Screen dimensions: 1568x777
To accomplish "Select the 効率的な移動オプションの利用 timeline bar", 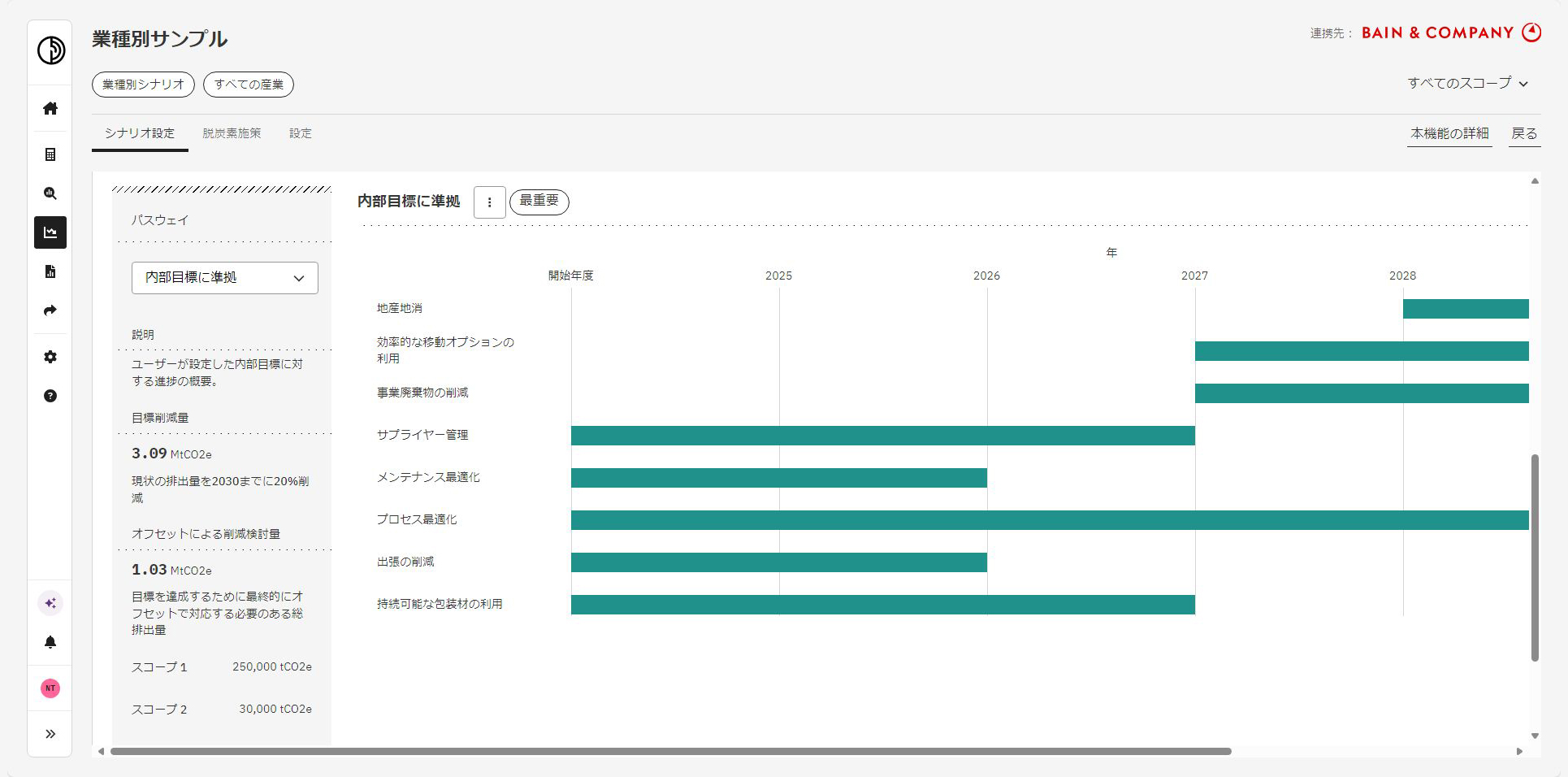I will pyautogui.click(x=1362, y=351).
